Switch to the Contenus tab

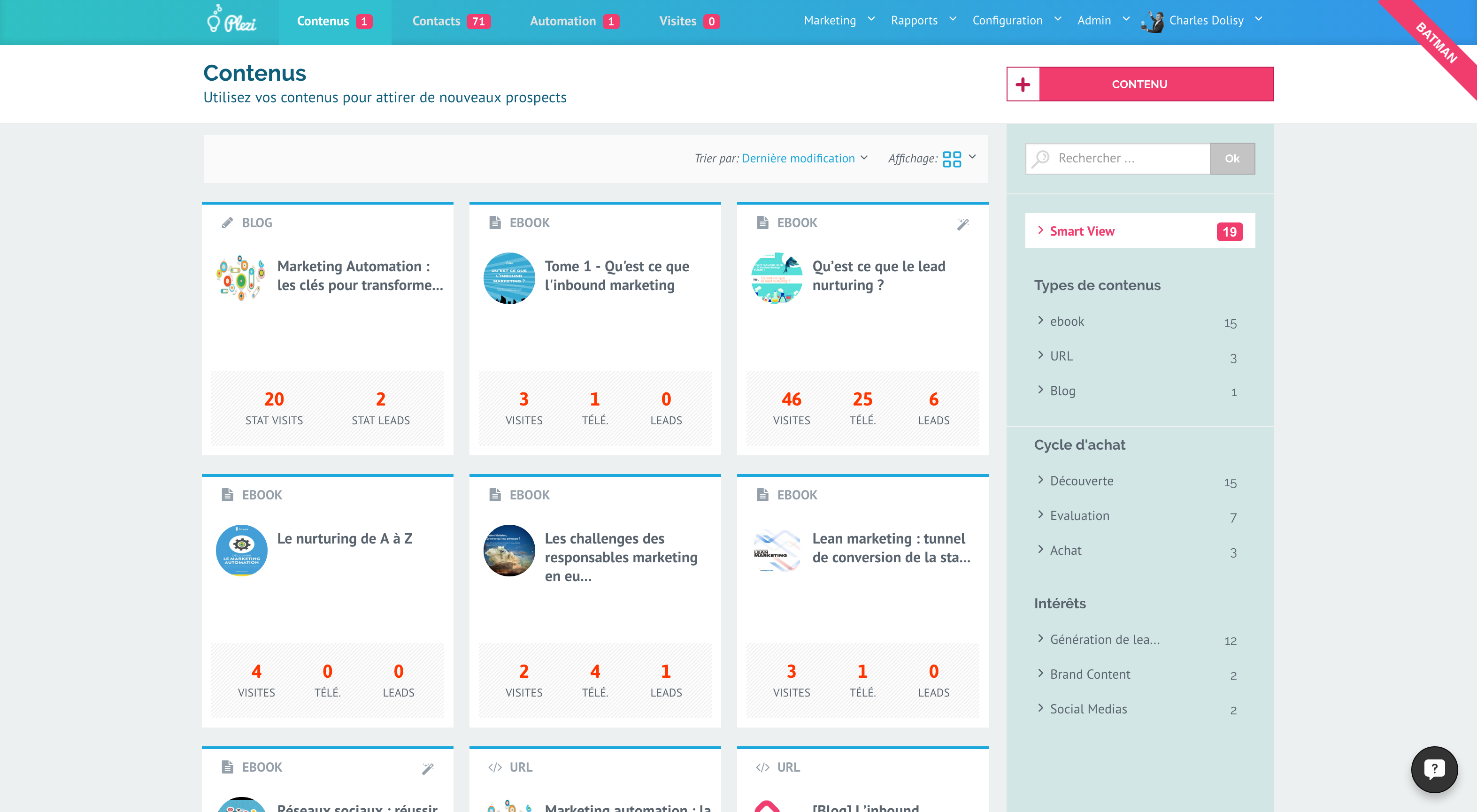click(x=335, y=22)
